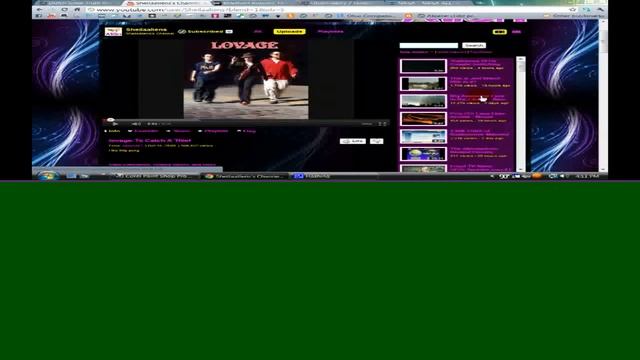Open the Share tab below the player
Screen dimensions: 640x360
tap(179, 131)
